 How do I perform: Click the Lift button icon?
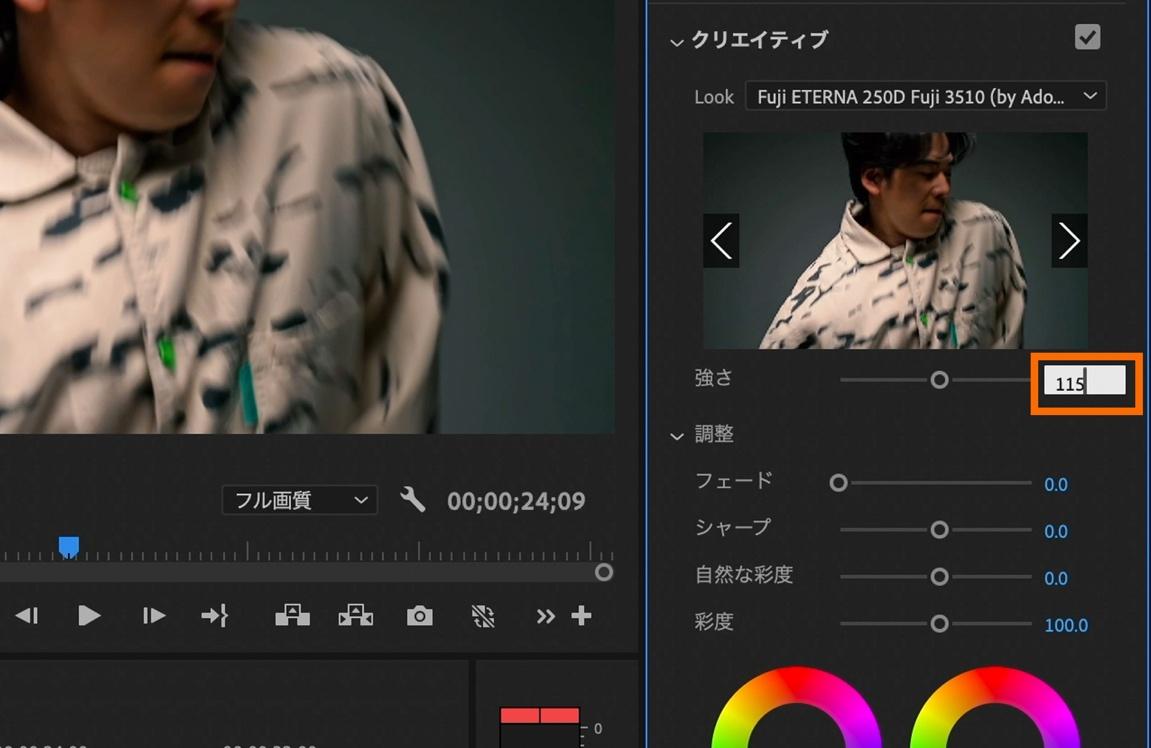pos(292,615)
